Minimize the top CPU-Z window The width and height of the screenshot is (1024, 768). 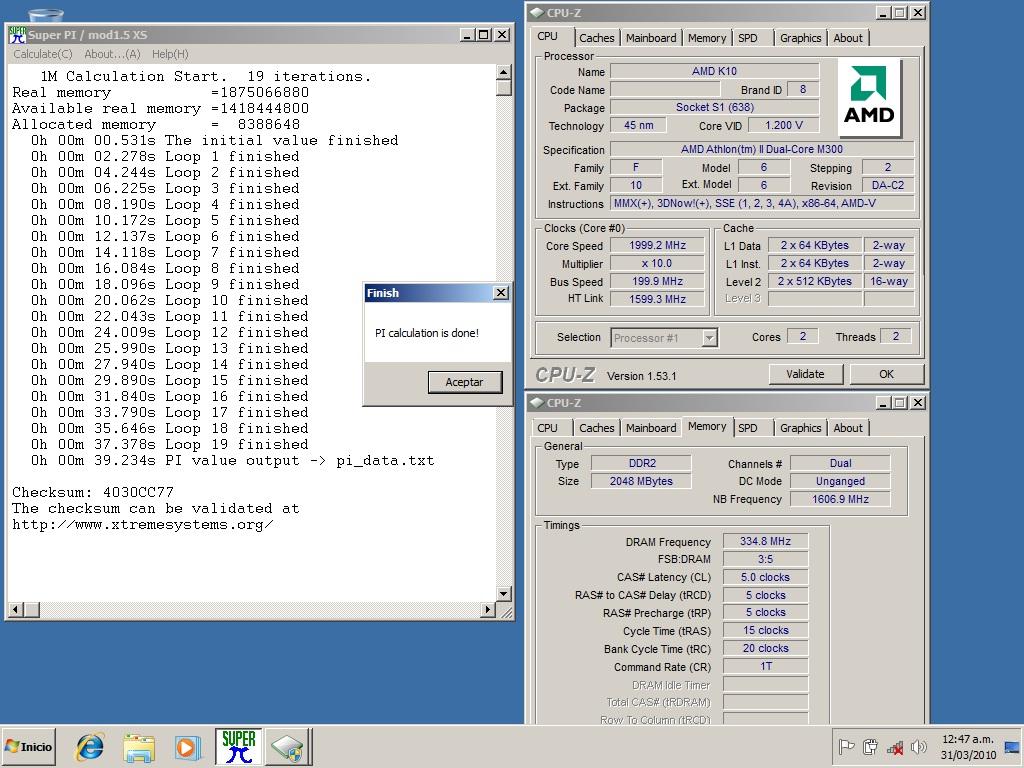coord(883,12)
